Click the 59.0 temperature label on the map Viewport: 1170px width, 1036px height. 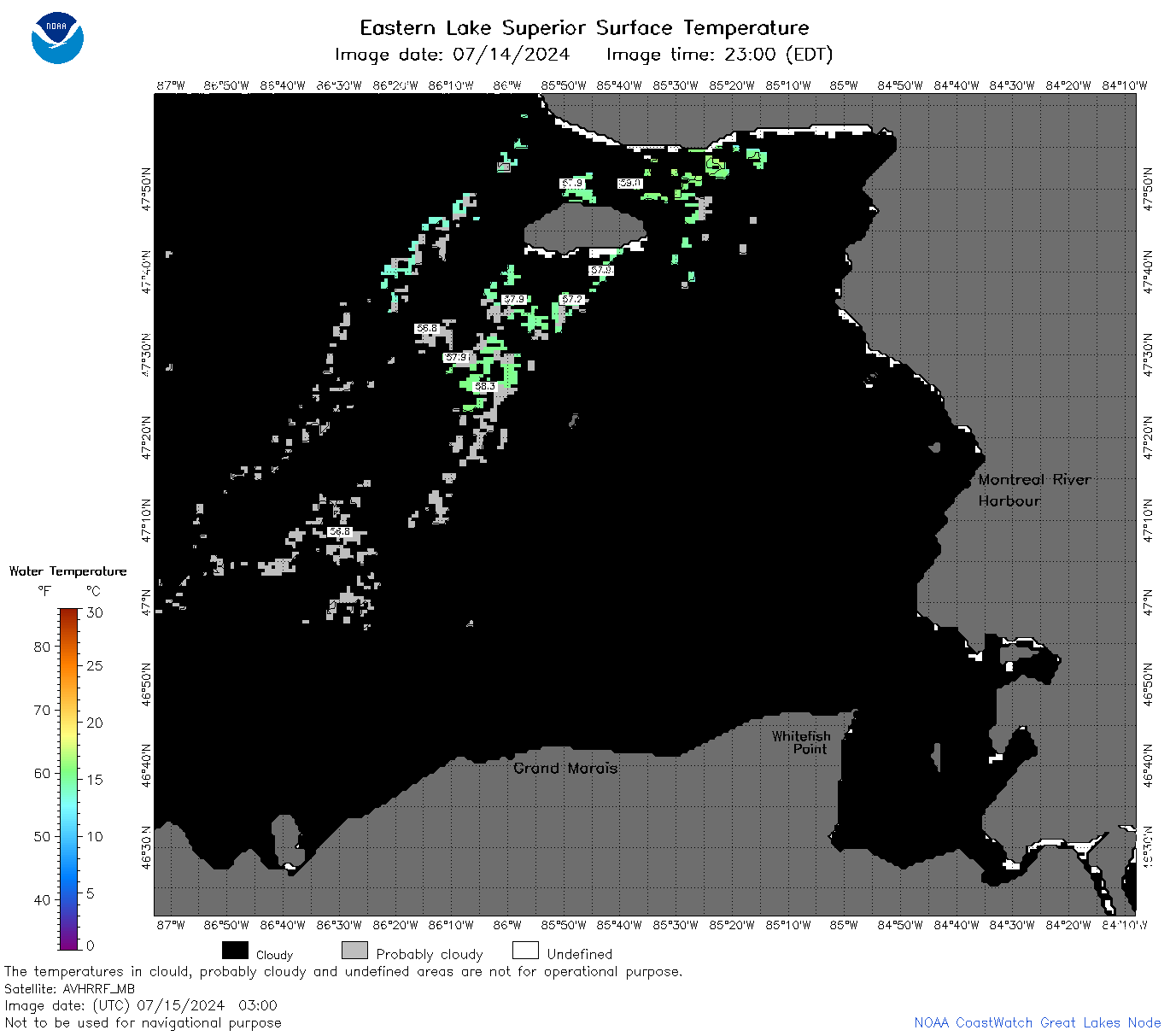(630, 183)
